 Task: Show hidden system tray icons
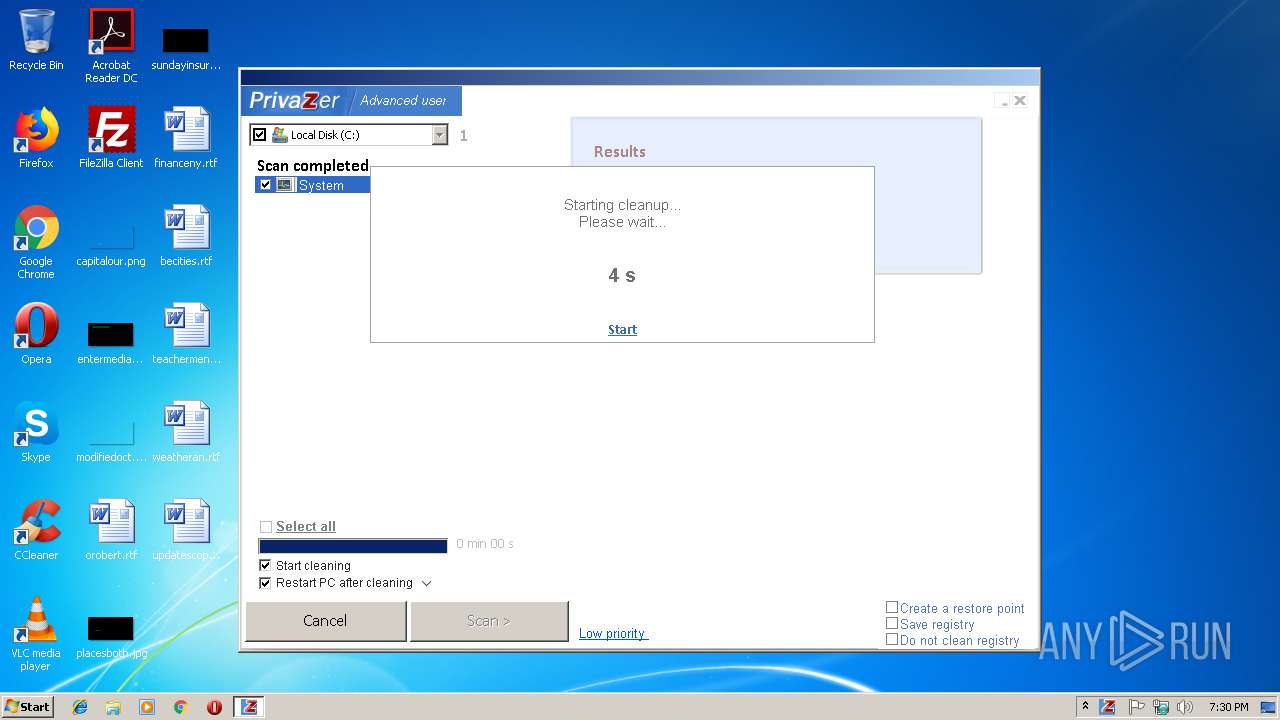[x=1086, y=707]
